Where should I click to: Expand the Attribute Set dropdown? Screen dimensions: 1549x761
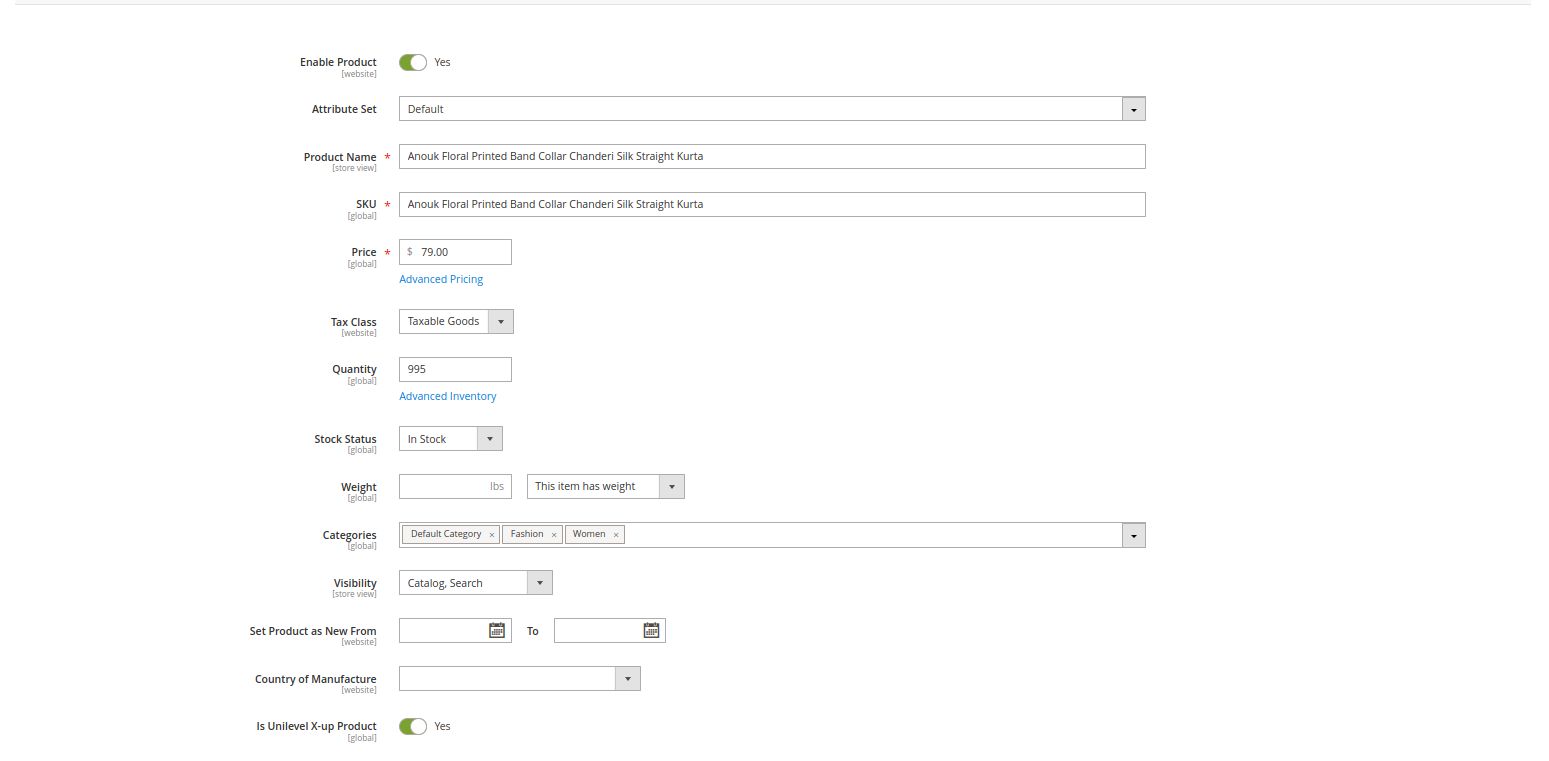(1133, 109)
